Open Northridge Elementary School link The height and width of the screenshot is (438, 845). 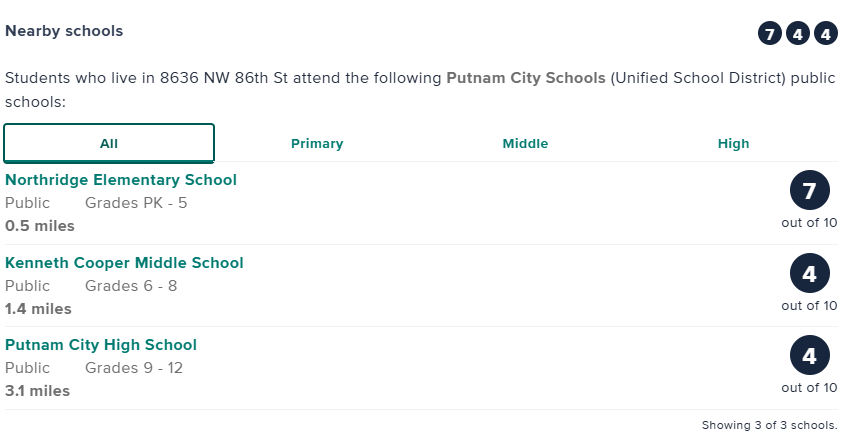121,180
